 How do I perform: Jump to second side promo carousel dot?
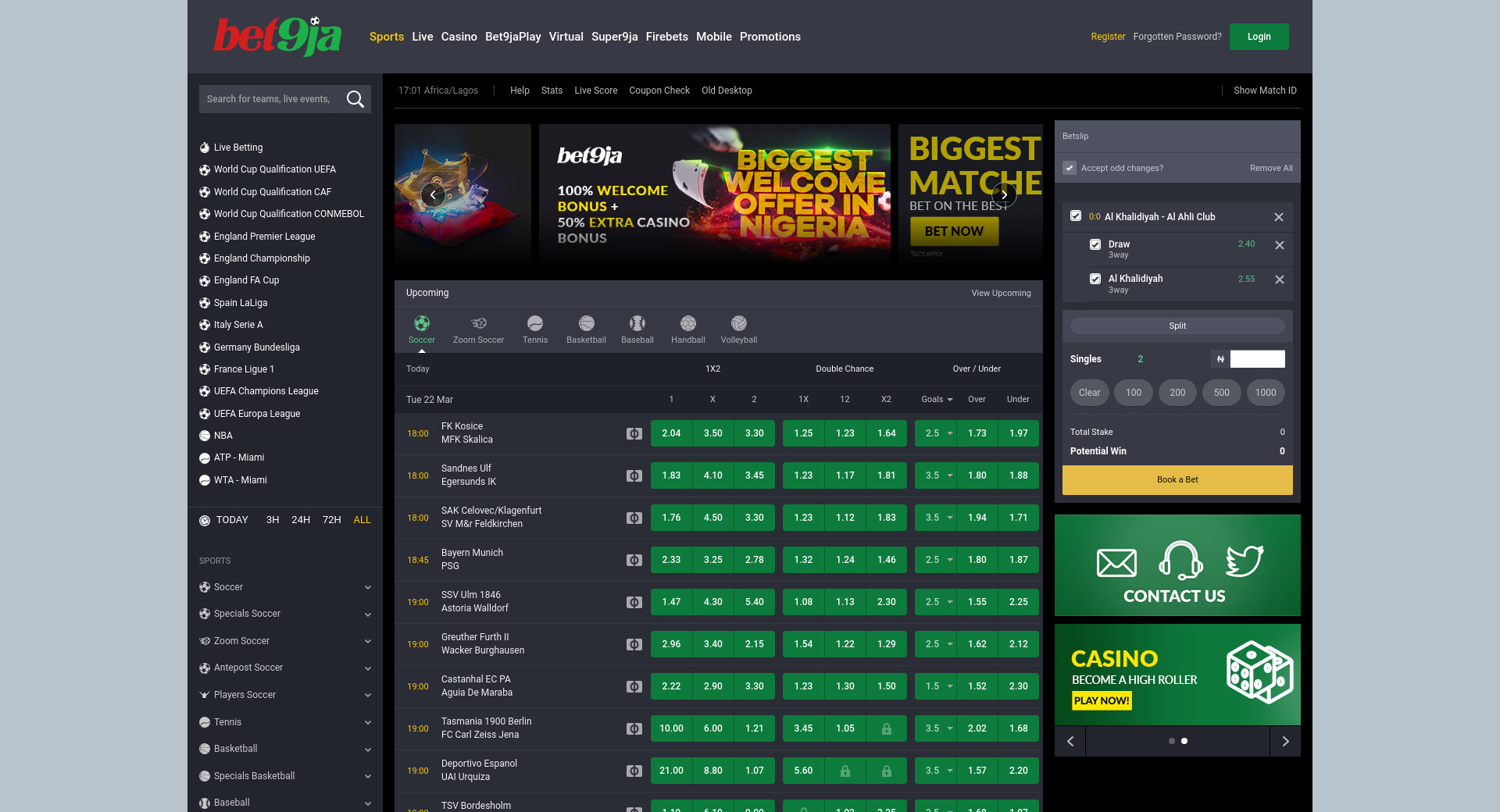point(1184,741)
